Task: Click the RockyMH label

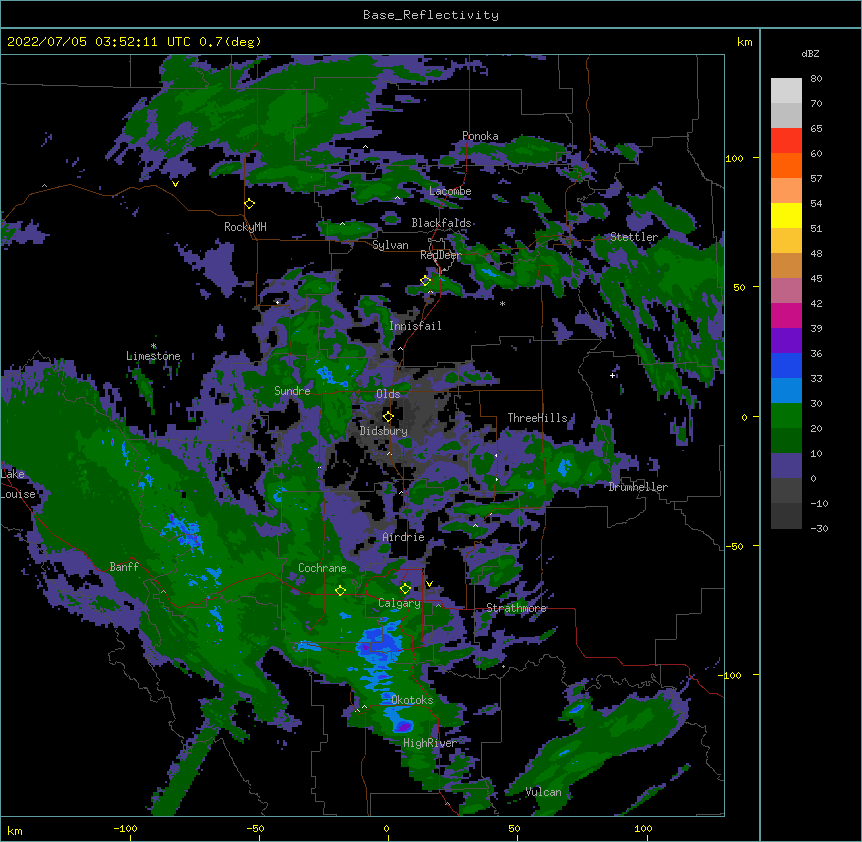Action: 245,227
